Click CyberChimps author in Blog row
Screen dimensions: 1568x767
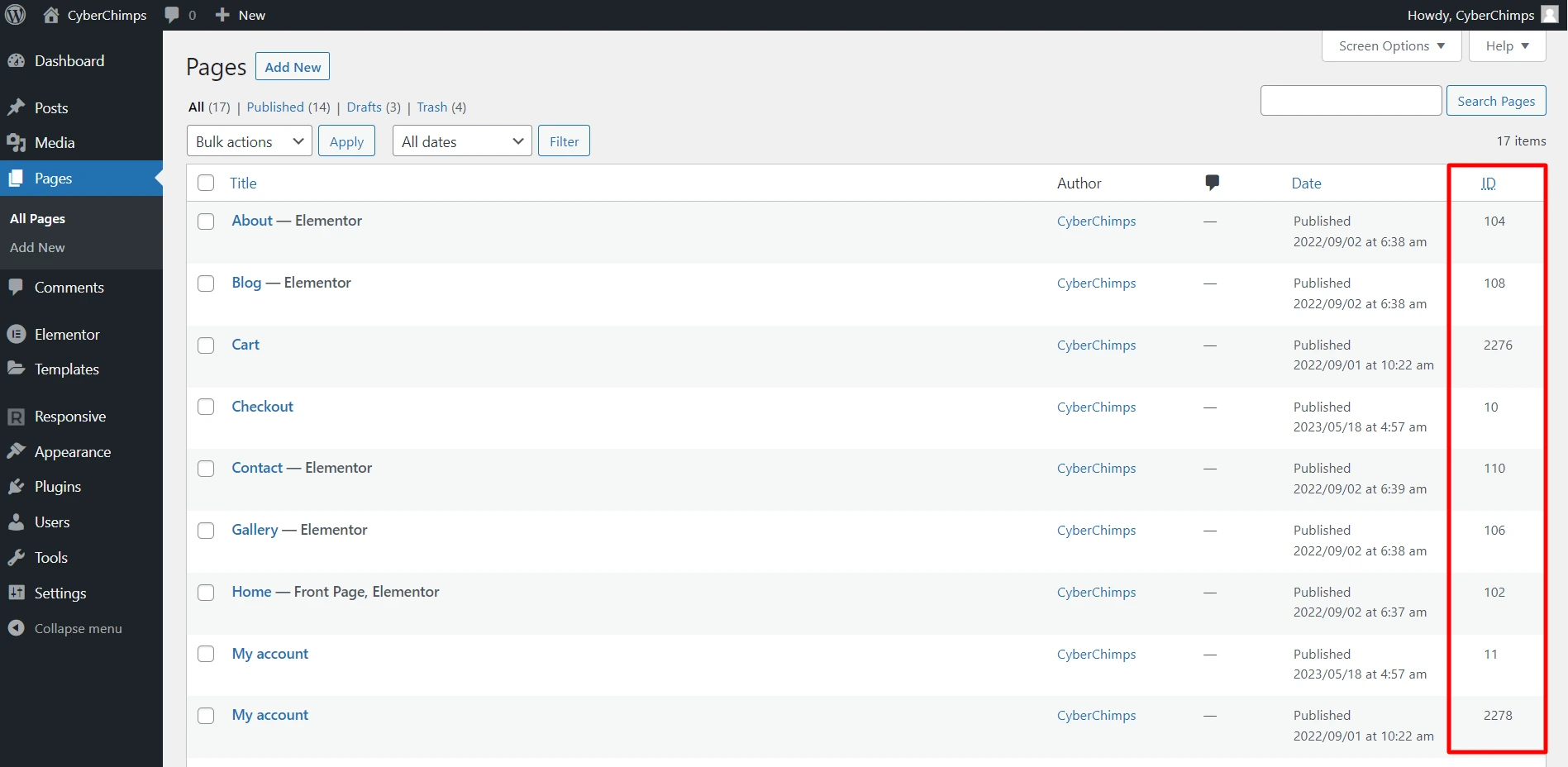point(1097,283)
